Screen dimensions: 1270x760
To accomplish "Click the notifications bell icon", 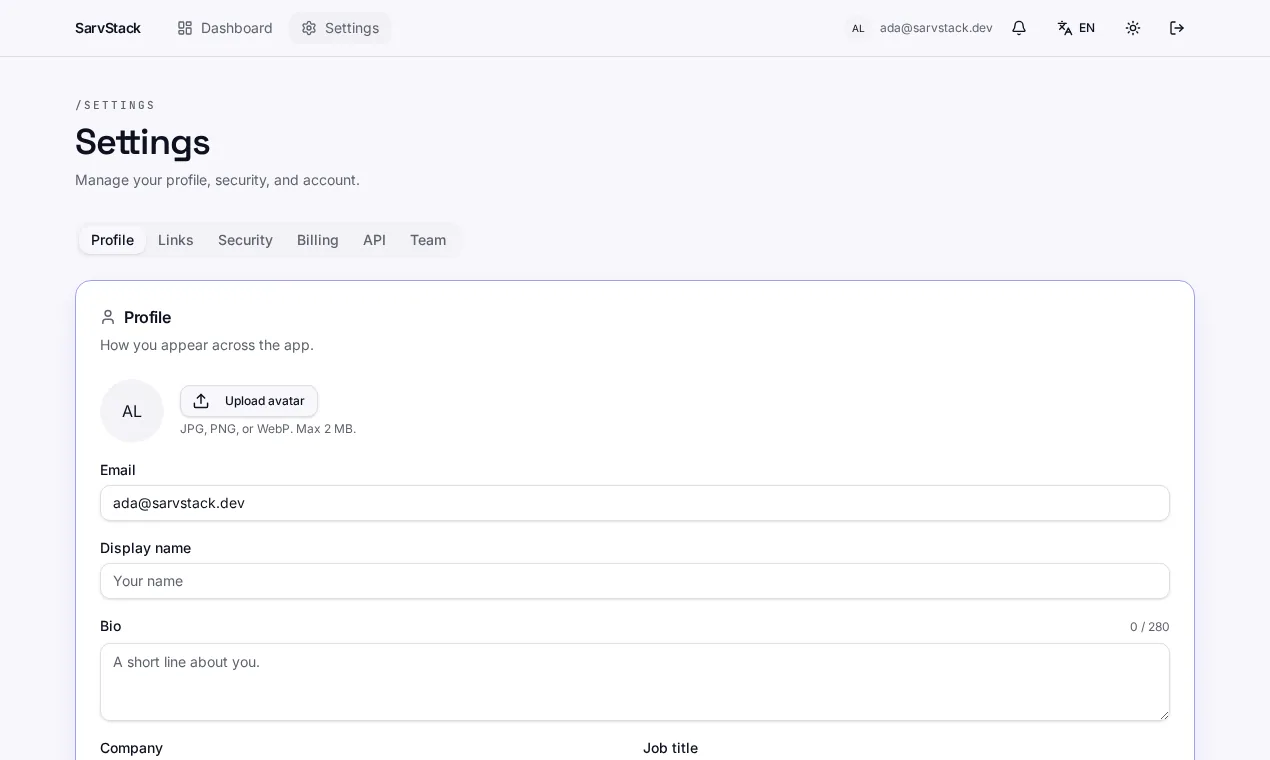I will tap(1019, 28).
